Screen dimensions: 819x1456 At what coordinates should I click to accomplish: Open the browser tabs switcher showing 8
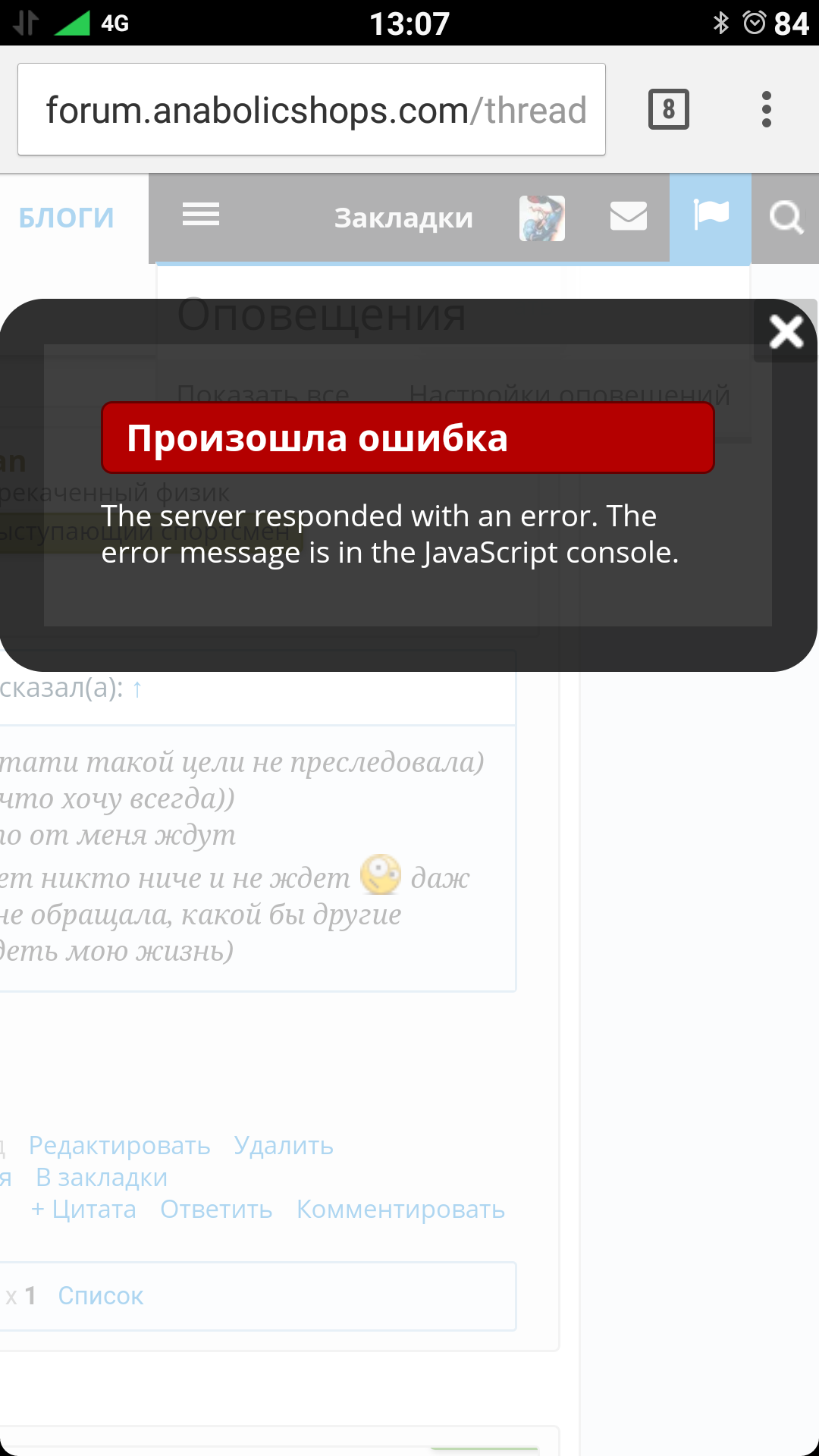coord(669,109)
